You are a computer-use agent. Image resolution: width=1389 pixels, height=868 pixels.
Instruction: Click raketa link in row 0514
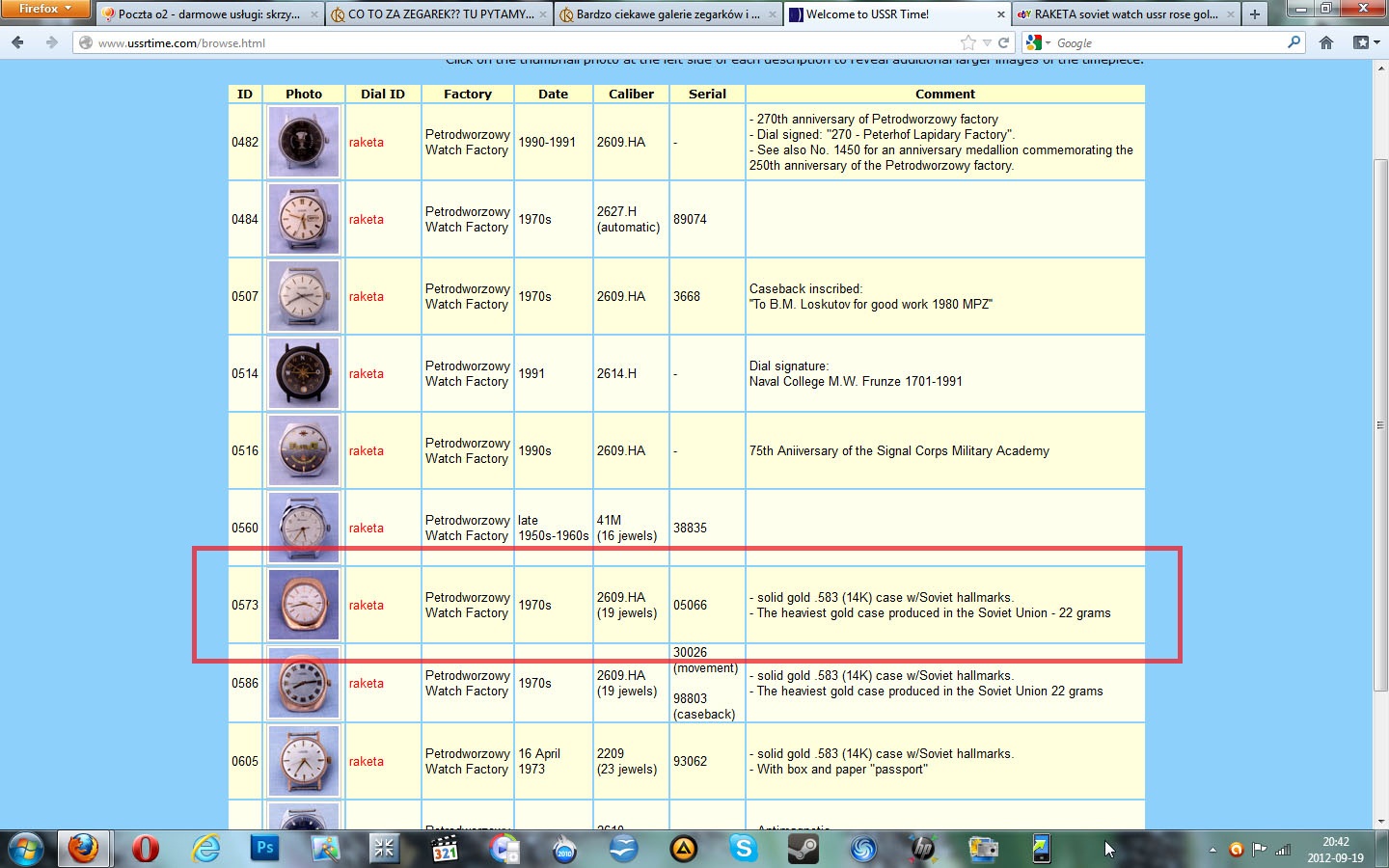(x=367, y=373)
